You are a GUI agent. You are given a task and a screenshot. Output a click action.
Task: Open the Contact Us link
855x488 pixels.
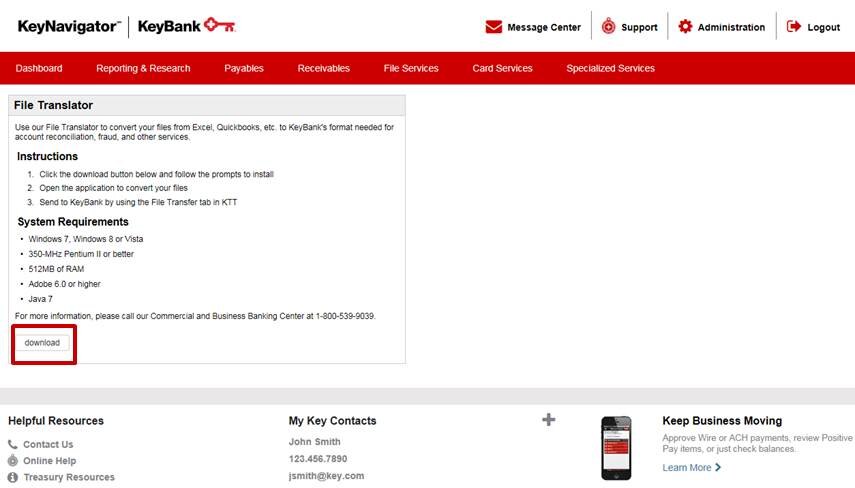coord(48,444)
